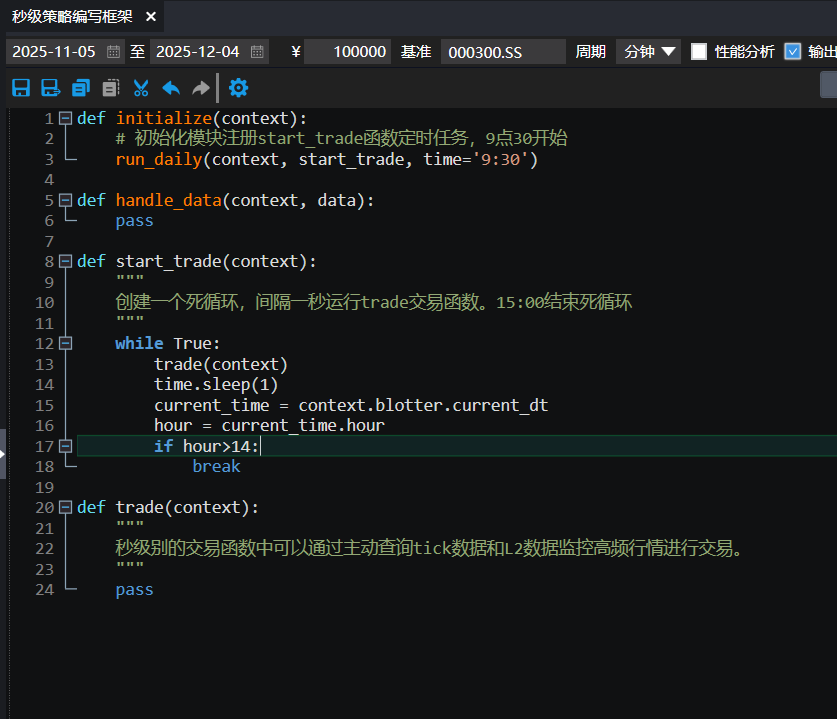Open the end date calendar picker
This screenshot has width=837, height=719.
[257, 52]
